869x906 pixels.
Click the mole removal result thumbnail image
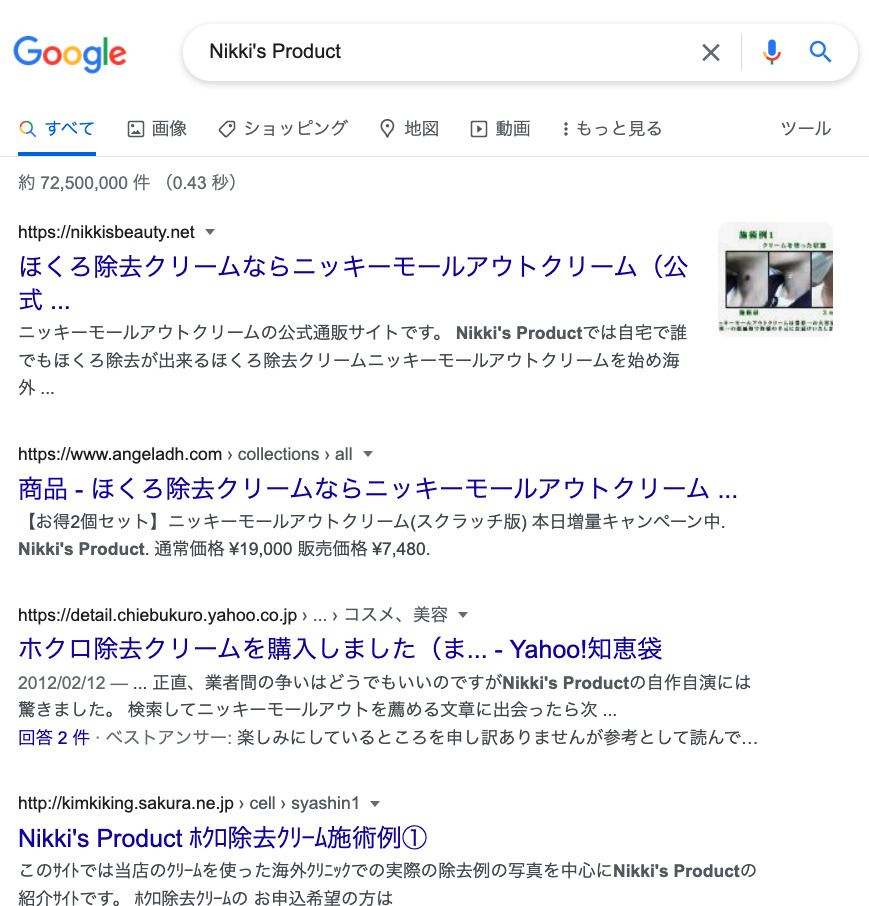[775, 279]
